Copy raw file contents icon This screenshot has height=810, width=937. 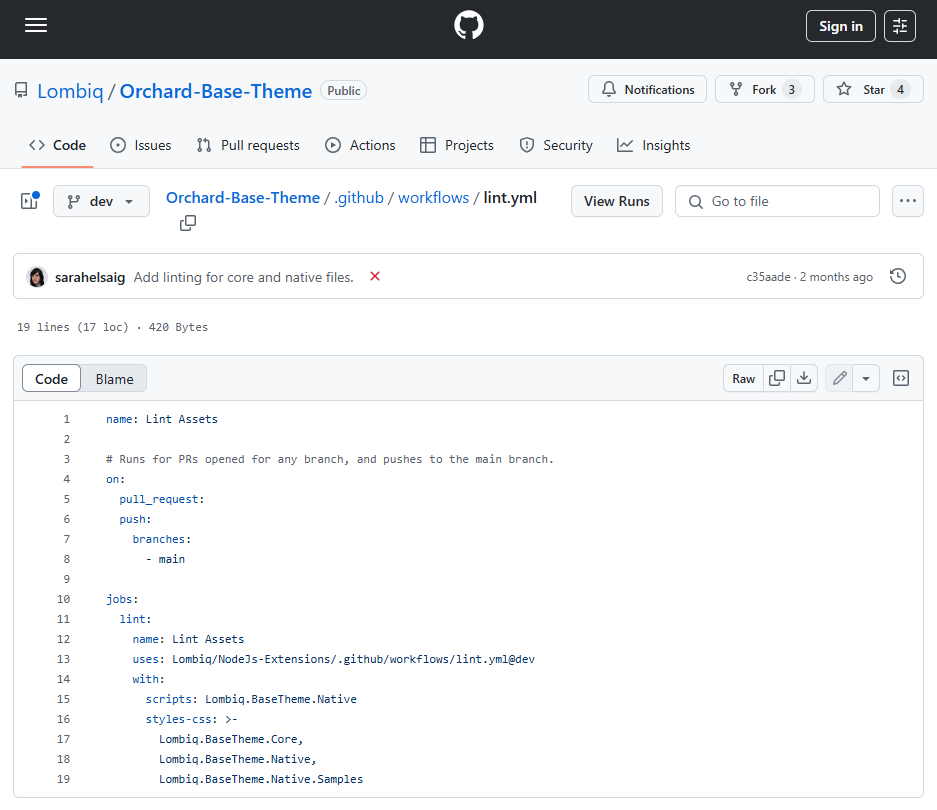pyautogui.click(x=777, y=378)
